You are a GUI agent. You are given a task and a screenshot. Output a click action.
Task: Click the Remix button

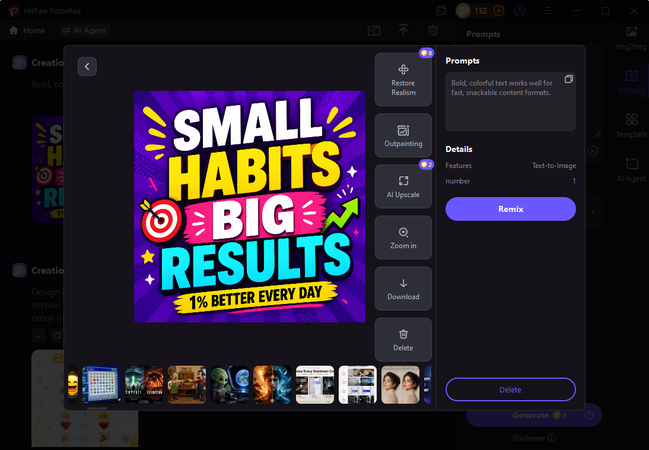click(x=510, y=209)
